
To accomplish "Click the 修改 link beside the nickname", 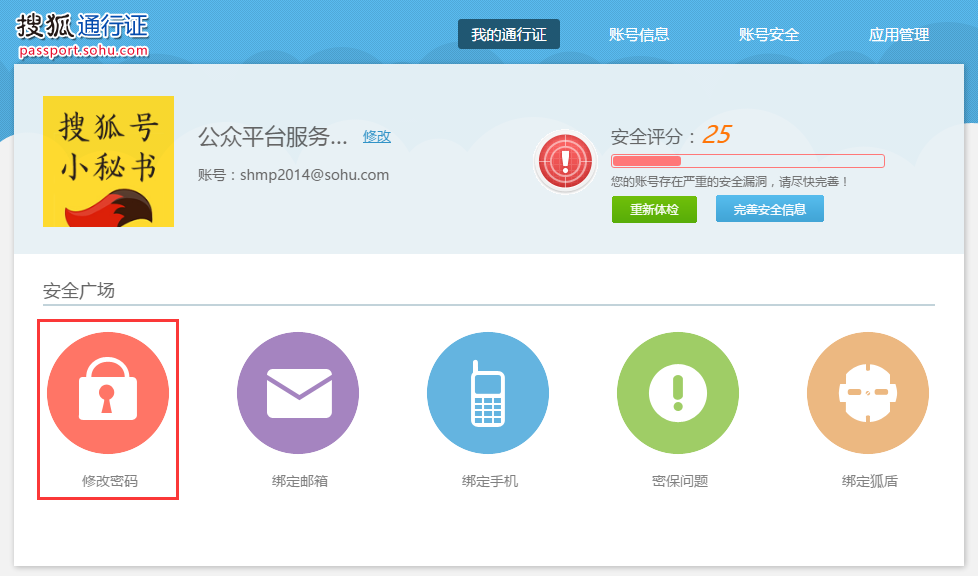I will pyautogui.click(x=377, y=137).
